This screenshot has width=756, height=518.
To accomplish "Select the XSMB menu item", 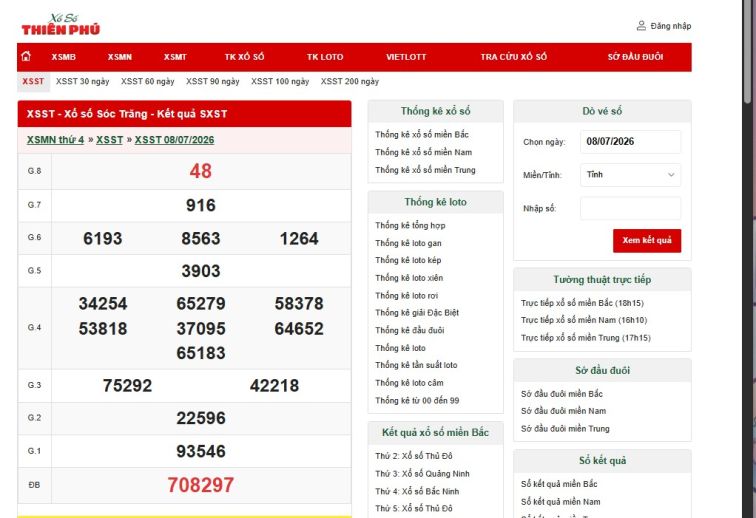I will [x=64, y=57].
